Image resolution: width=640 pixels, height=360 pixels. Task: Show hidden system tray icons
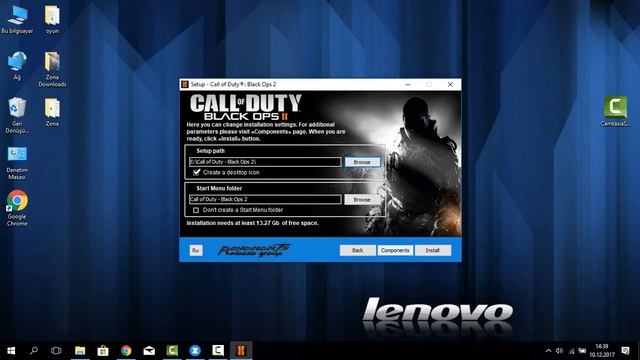tap(548, 351)
